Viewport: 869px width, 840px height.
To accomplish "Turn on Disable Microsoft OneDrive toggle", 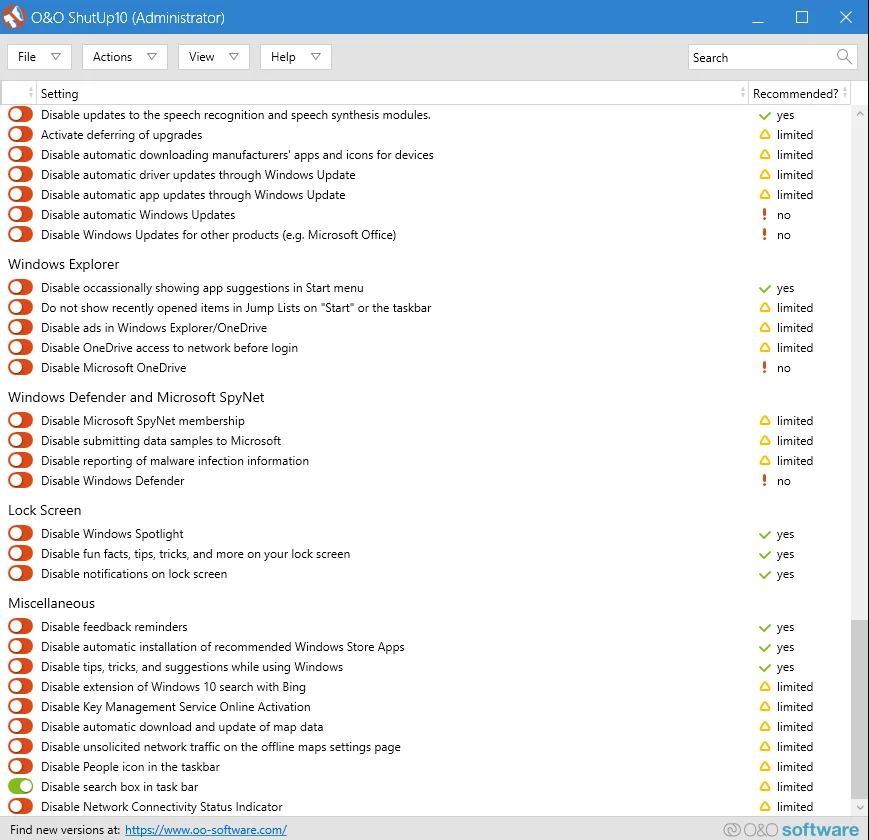I will [21, 367].
